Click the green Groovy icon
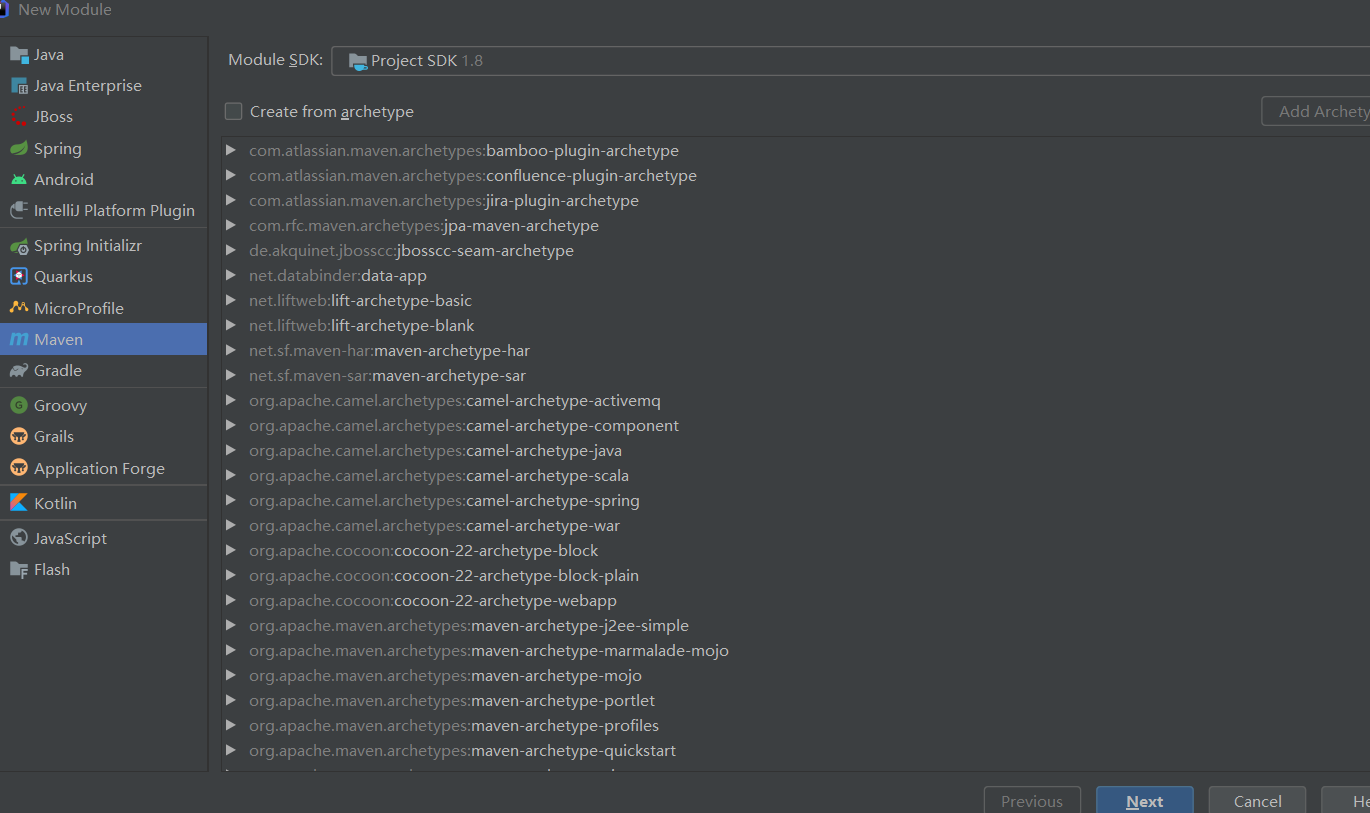The image size is (1370, 813). coord(18,406)
